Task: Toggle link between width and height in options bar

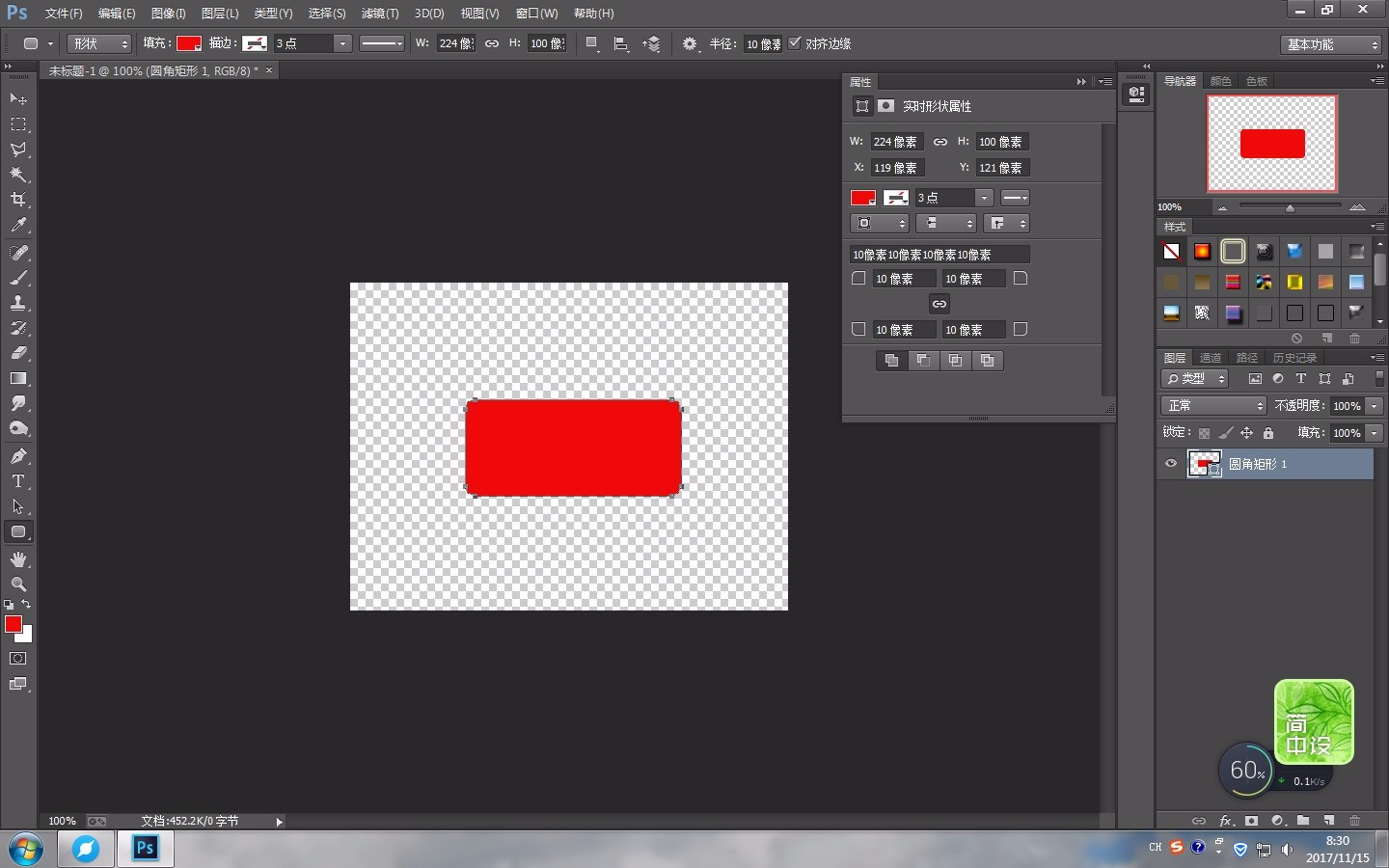Action: 492,43
